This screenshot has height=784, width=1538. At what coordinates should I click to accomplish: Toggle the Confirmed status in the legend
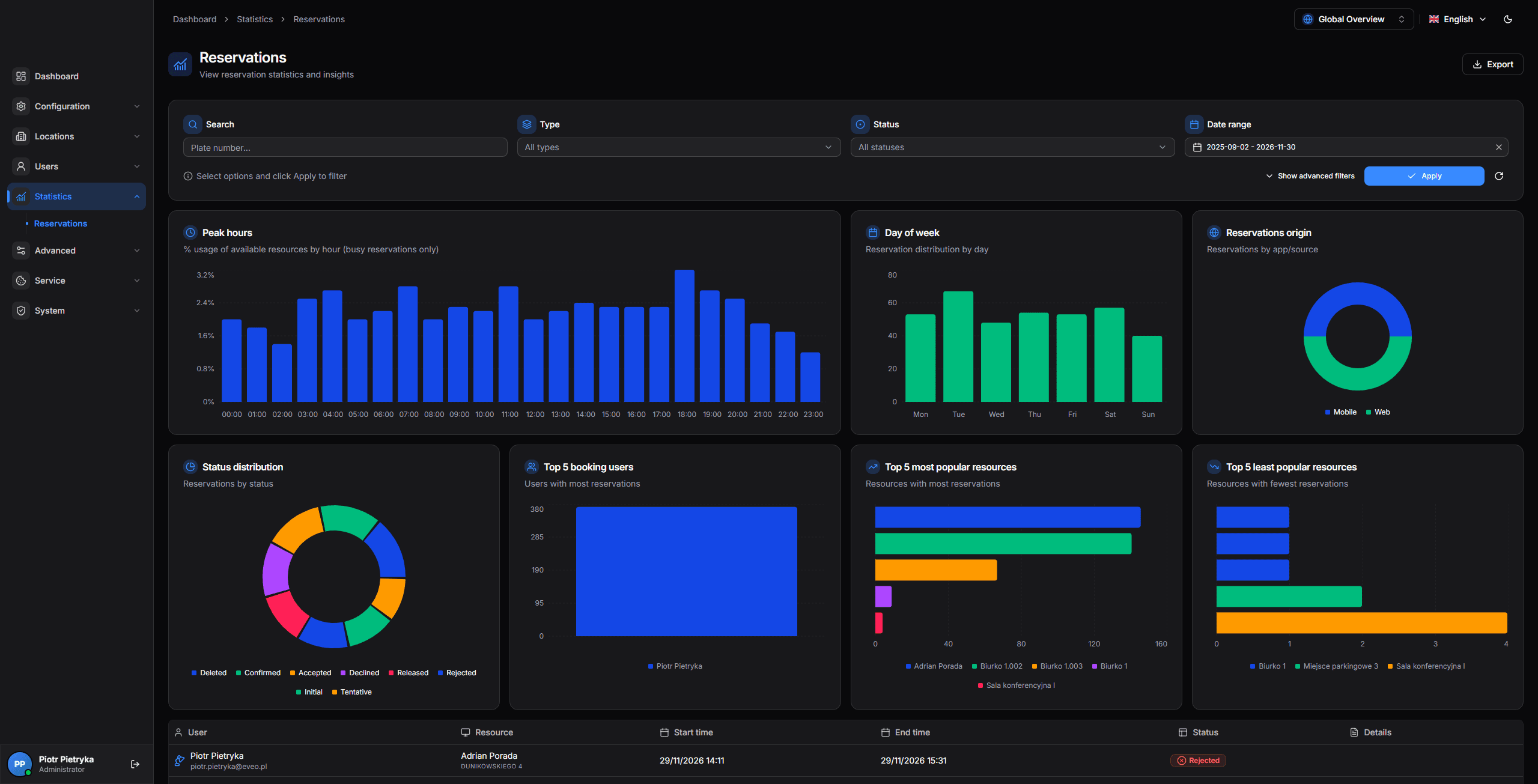click(x=258, y=673)
